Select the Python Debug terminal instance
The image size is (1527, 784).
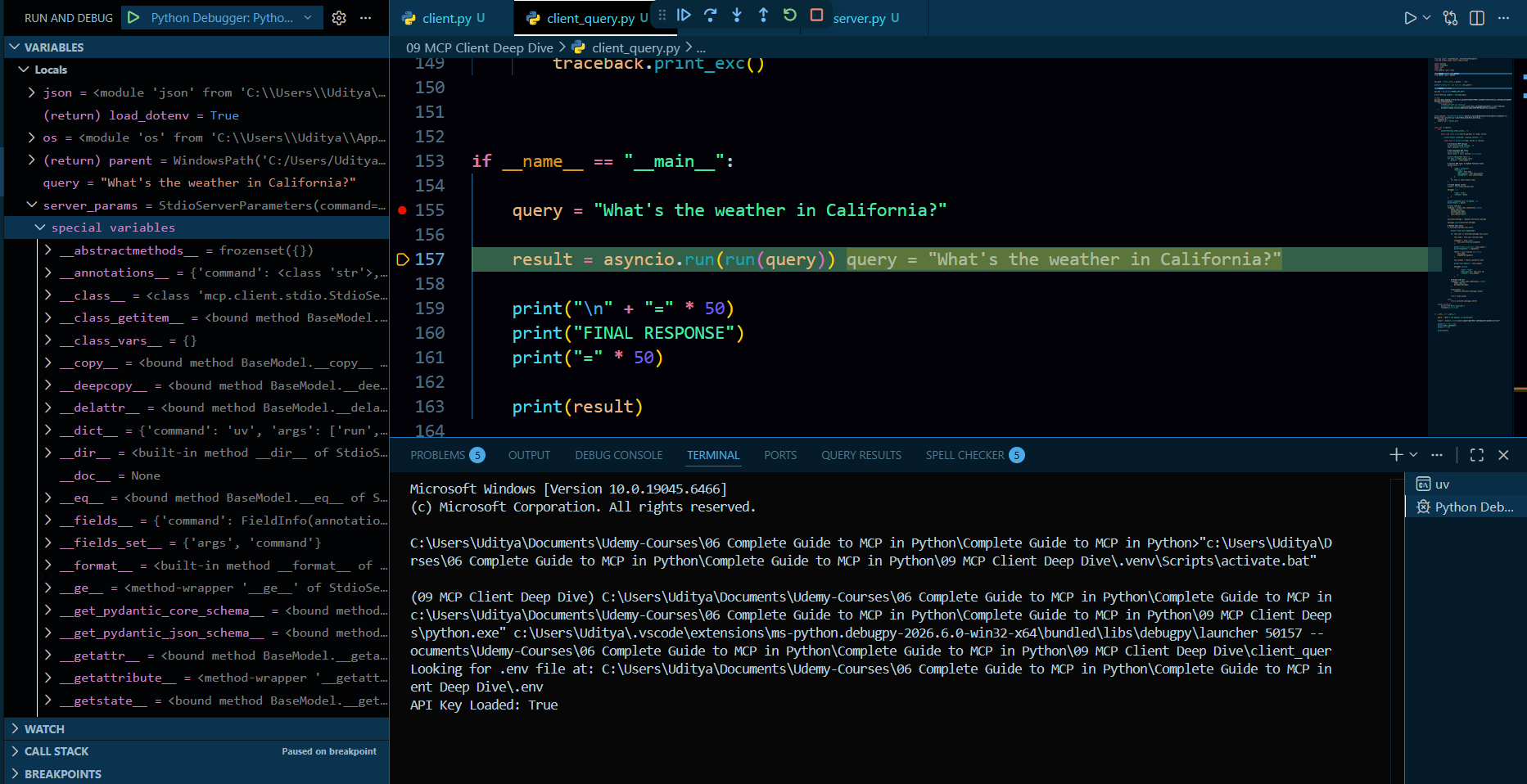point(1466,507)
